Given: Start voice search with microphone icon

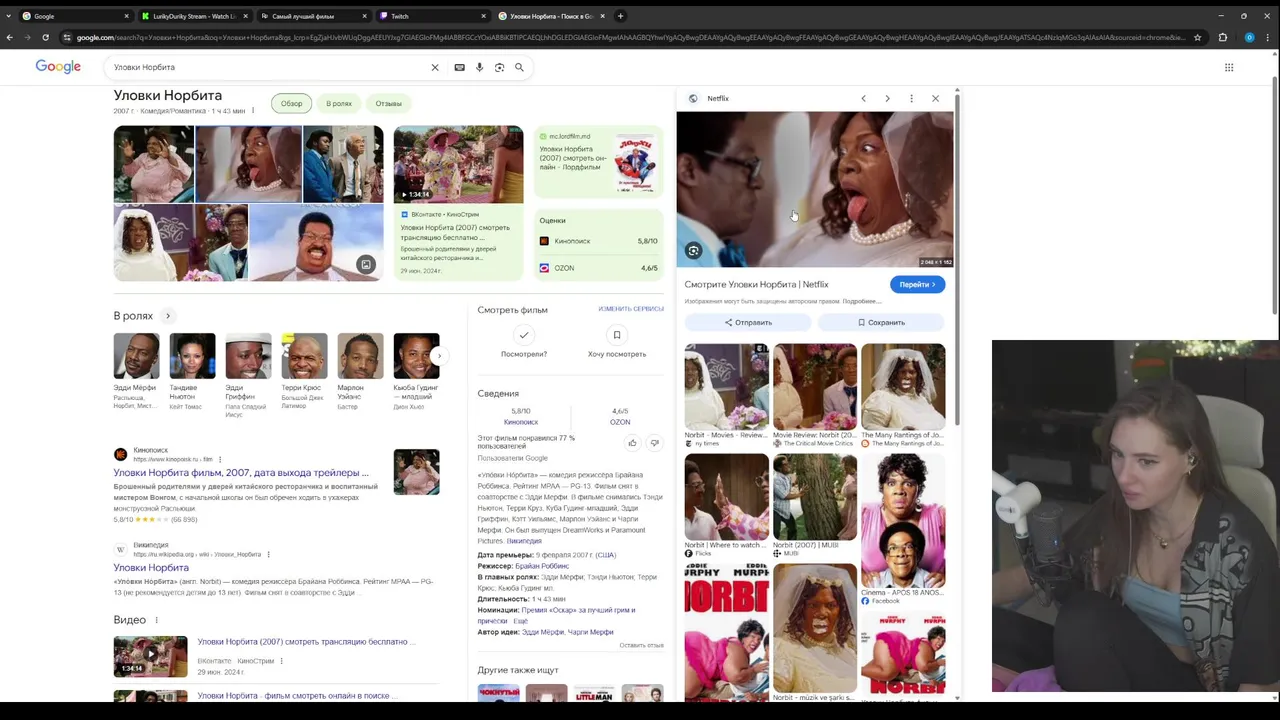Looking at the screenshot, I should pos(479,67).
